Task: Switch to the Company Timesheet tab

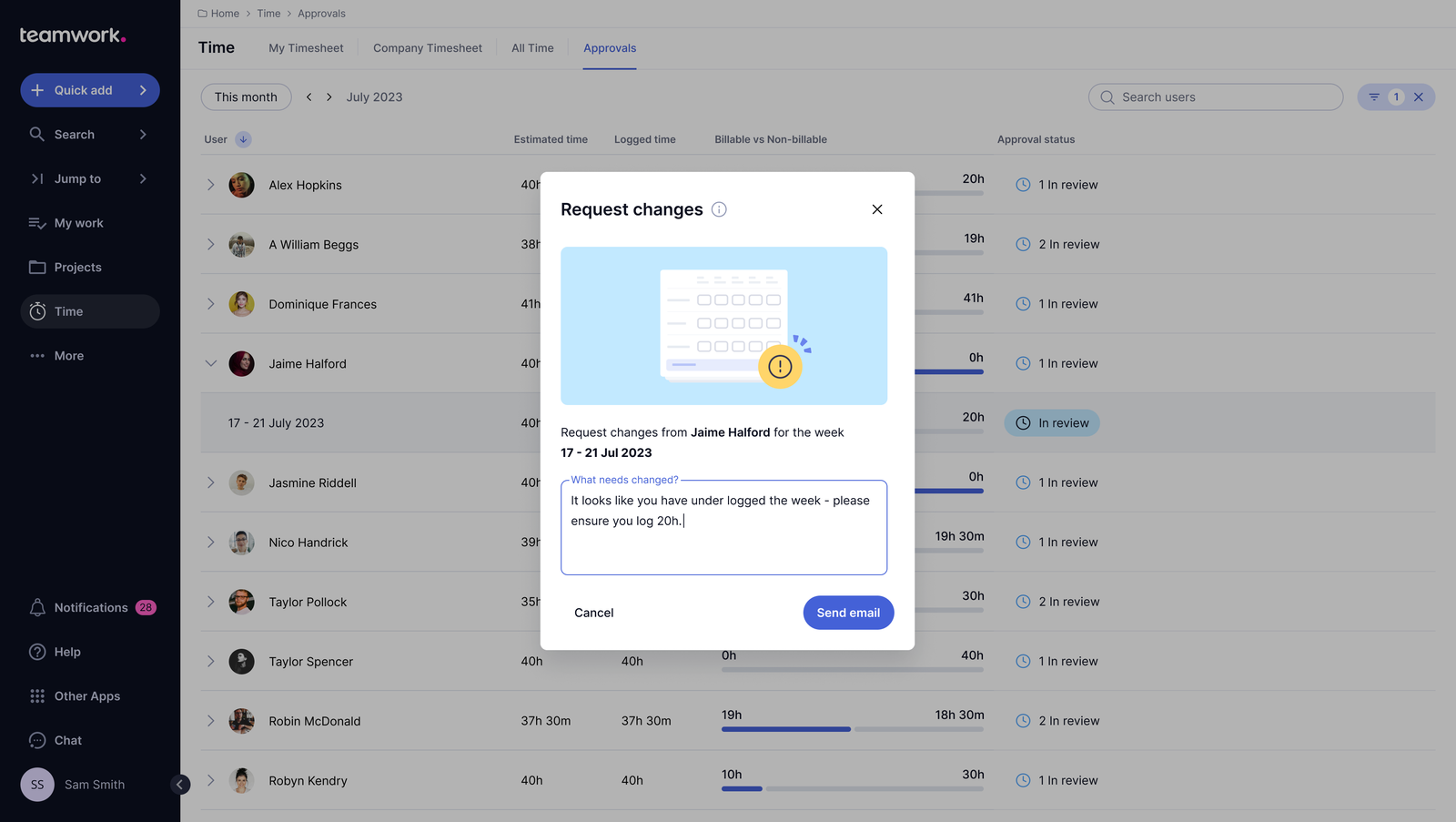Action: pos(427,47)
